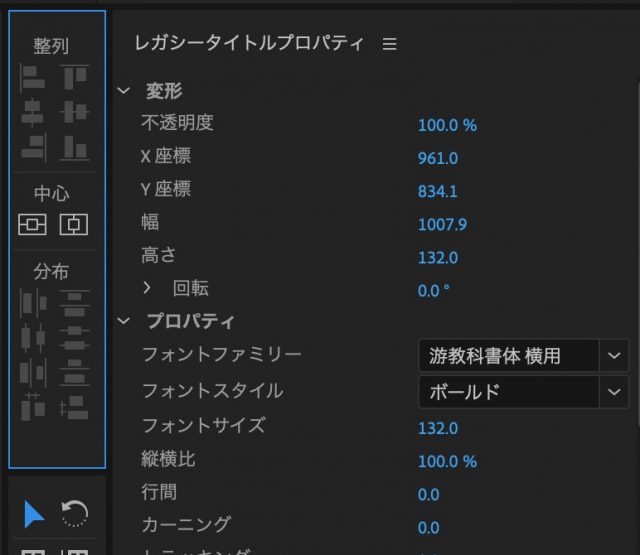The height and width of the screenshot is (555, 640).
Task: Click the 不透明度 value 100.0 %
Action: click(x=447, y=125)
